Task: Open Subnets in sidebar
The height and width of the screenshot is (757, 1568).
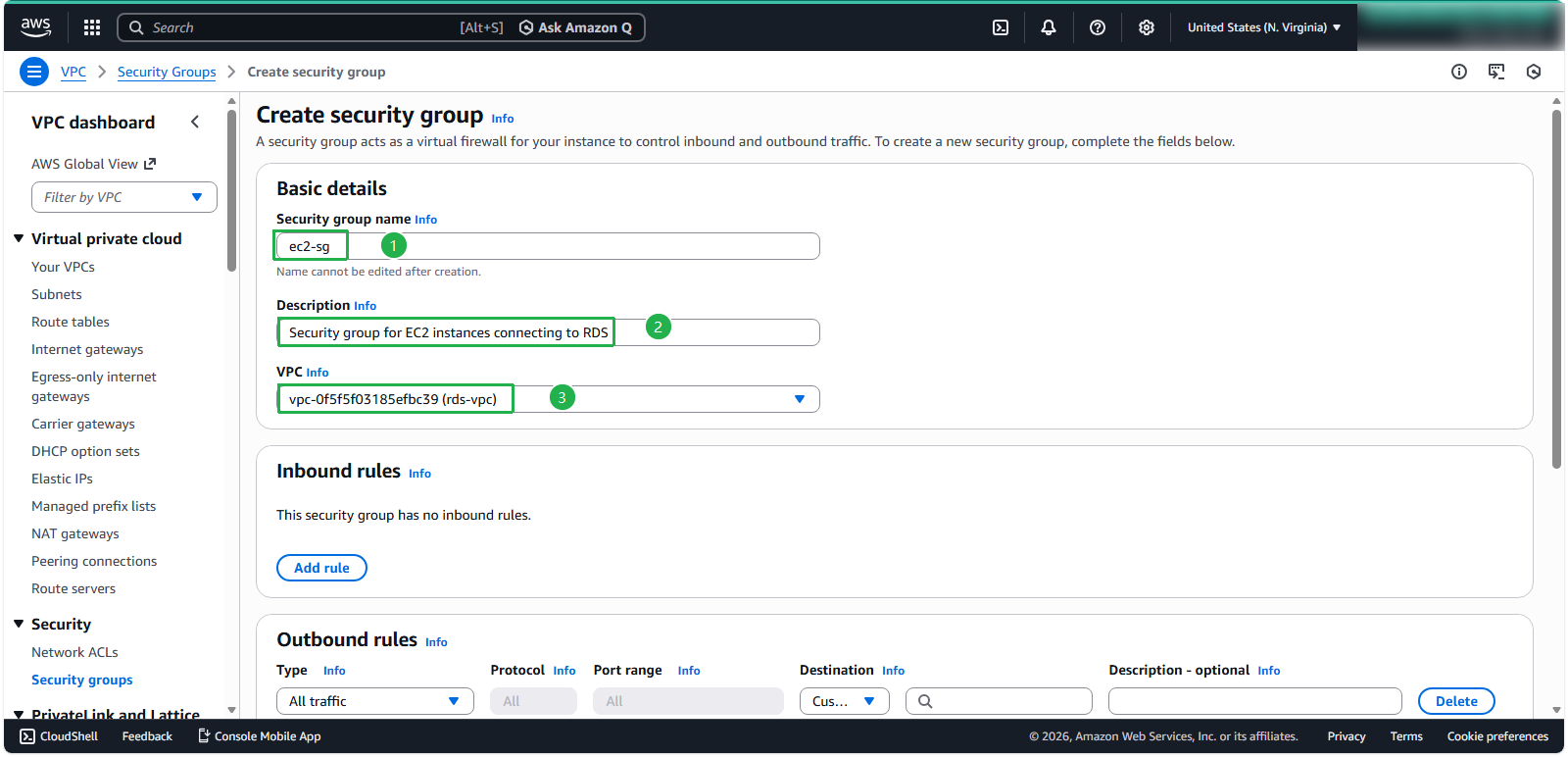Action: pos(57,294)
